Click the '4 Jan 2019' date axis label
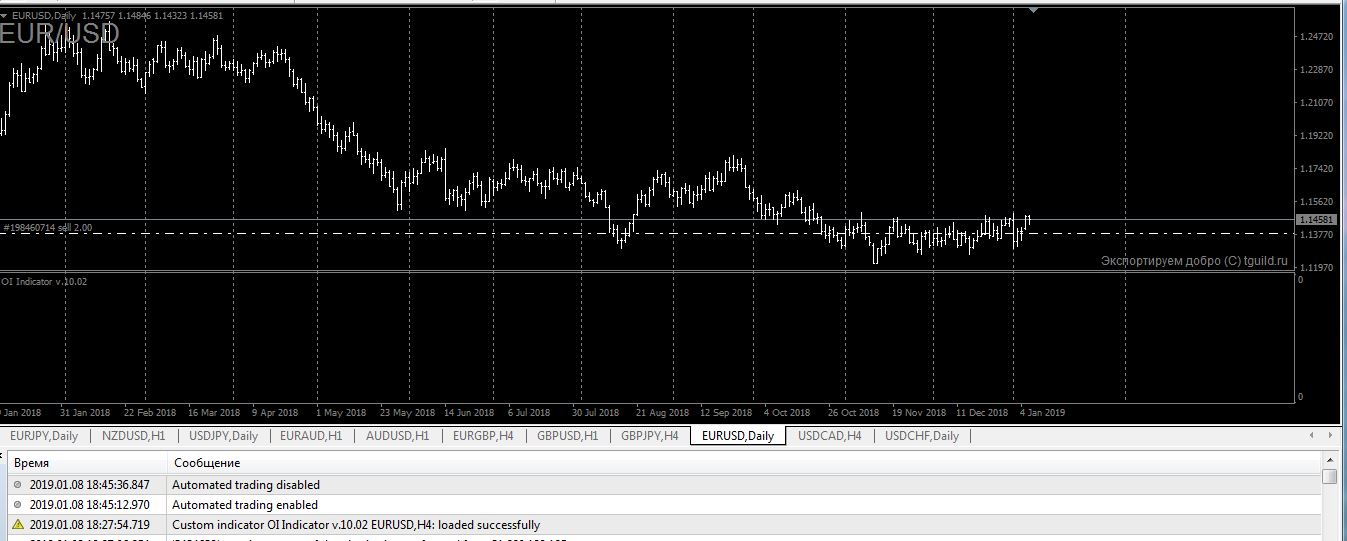 tap(1043, 412)
